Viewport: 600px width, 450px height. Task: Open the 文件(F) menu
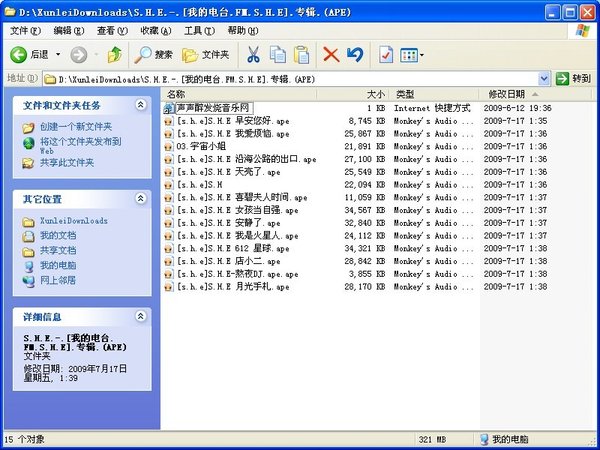click(25, 31)
